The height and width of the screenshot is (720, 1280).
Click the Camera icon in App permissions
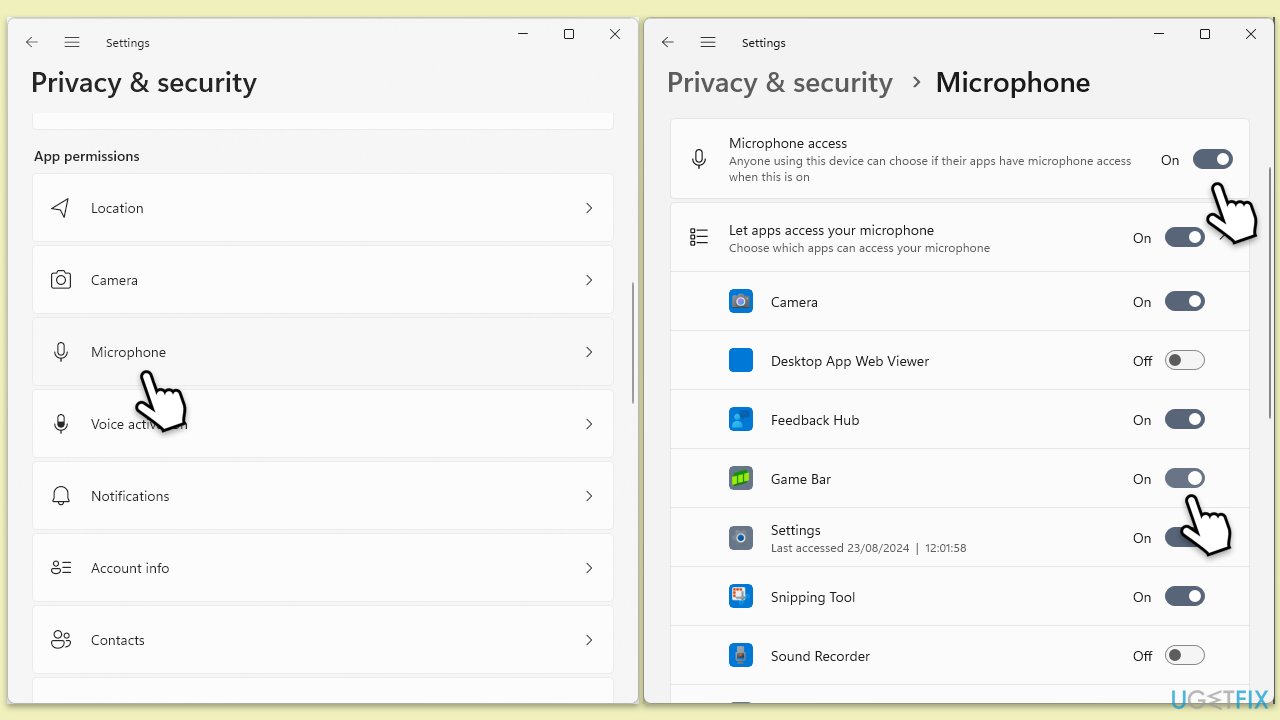[x=61, y=280]
